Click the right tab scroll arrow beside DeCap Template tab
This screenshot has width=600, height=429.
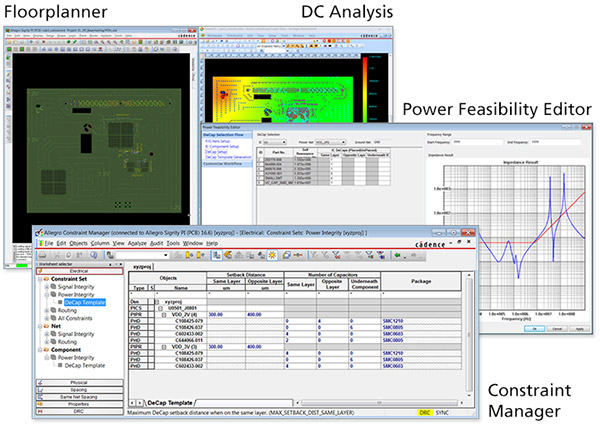point(140,403)
